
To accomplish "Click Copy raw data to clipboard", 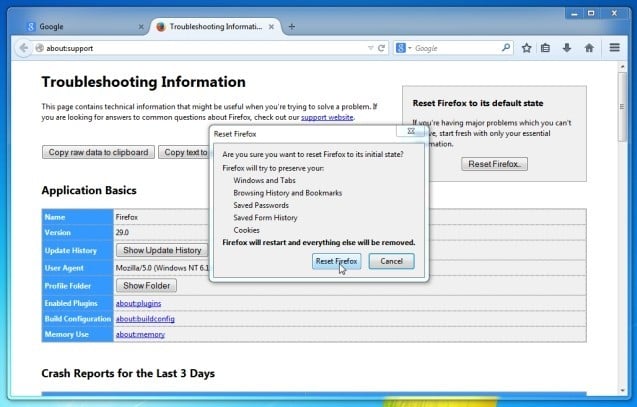I will [98, 152].
